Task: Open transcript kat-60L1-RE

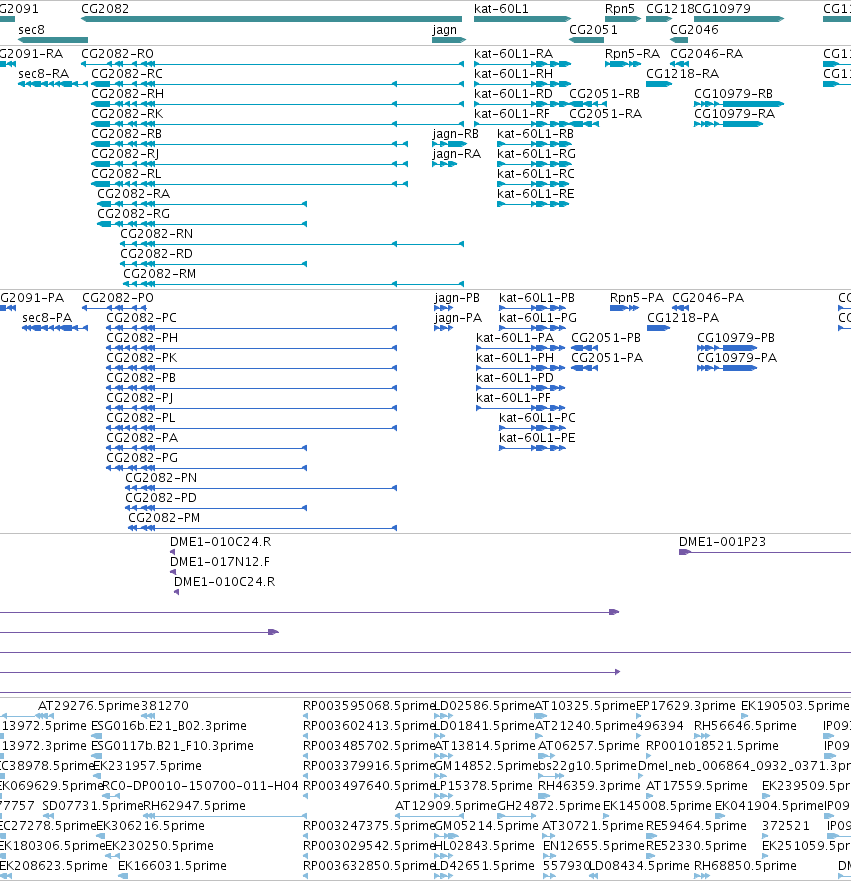Action: [x=534, y=204]
